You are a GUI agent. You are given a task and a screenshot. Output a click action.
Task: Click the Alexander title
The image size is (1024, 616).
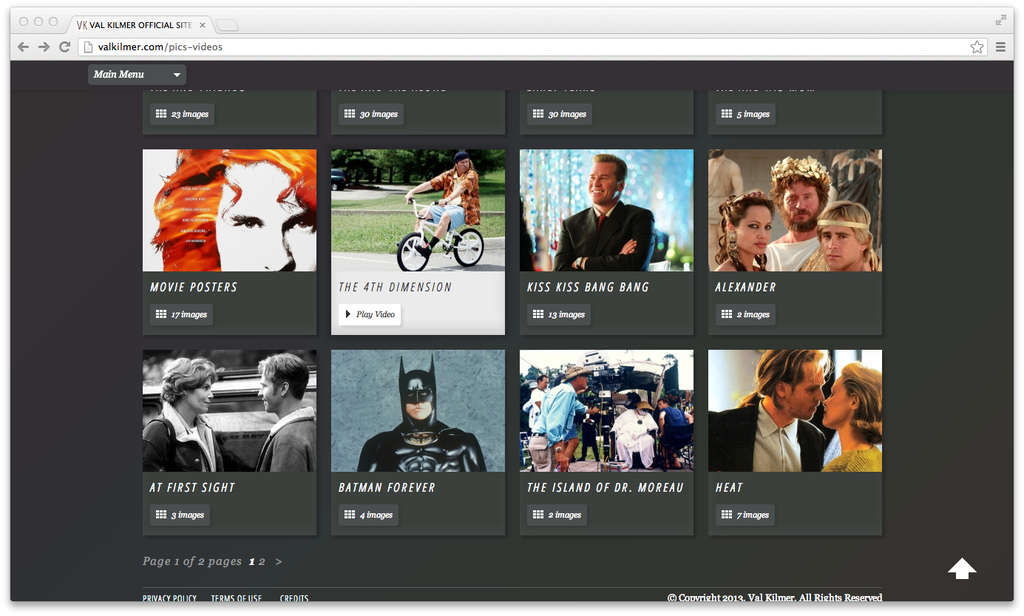tap(745, 287)
